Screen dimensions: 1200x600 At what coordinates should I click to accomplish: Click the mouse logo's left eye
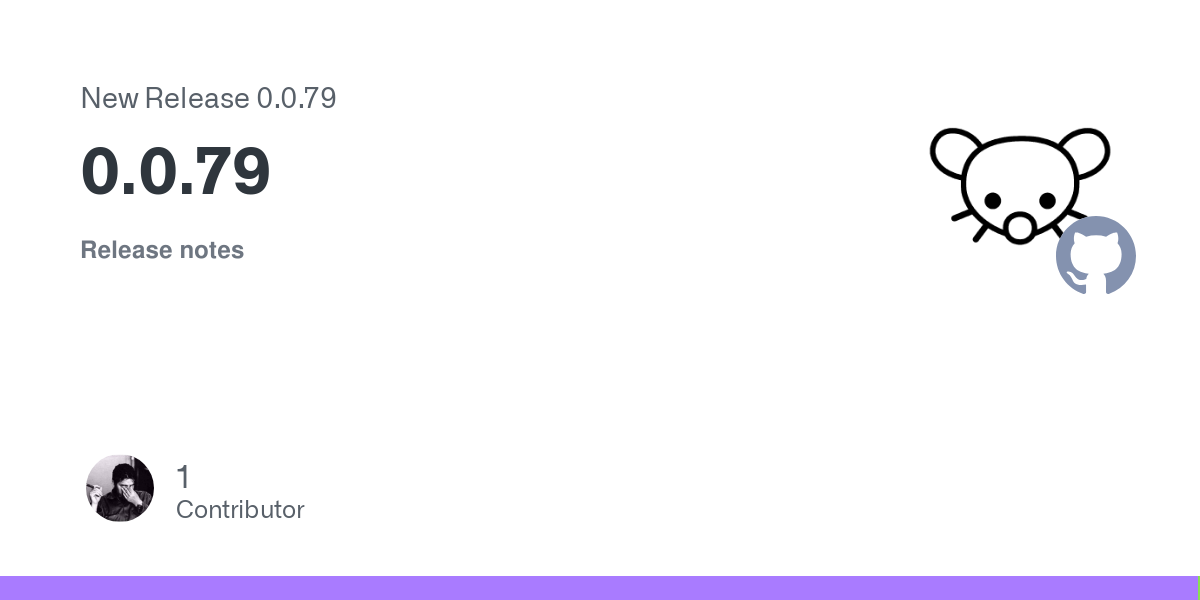(992, 200)
